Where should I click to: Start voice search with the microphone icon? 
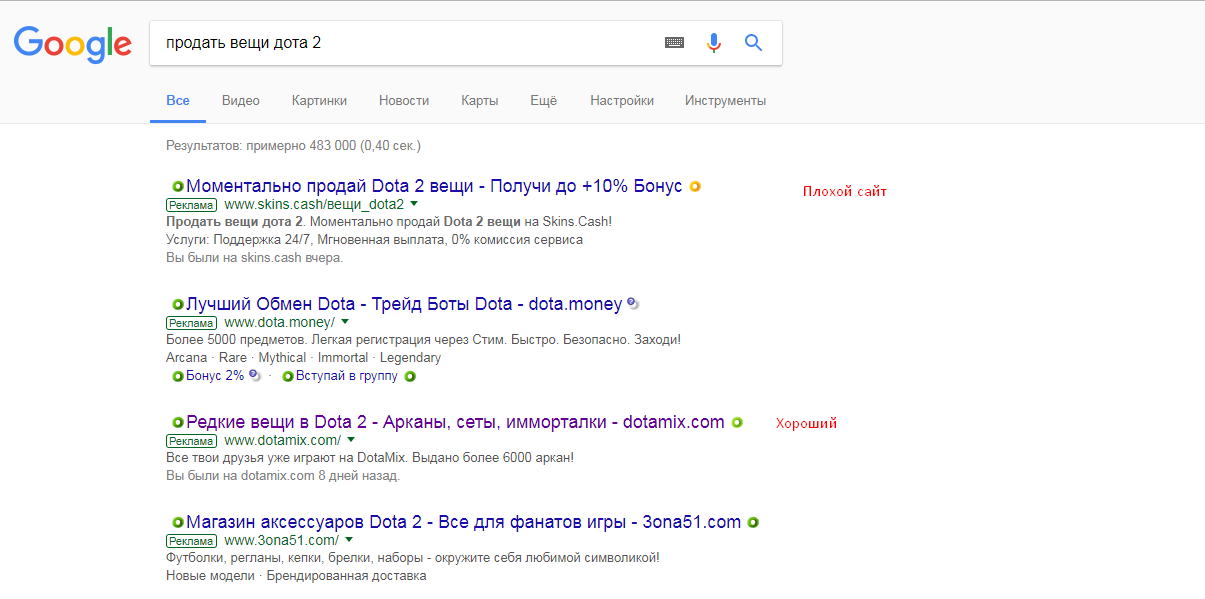coord(713,42)
